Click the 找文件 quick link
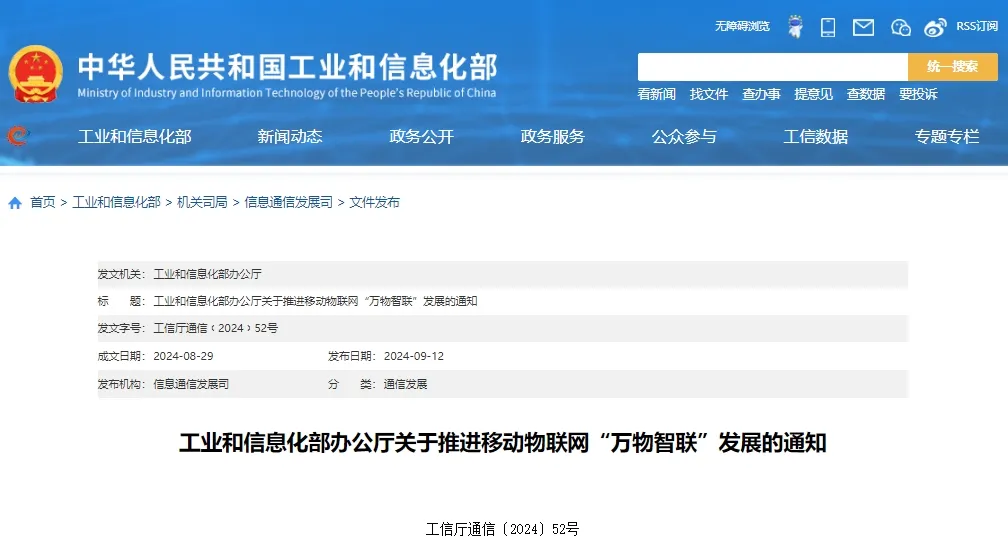Screen dimensions: 1008x543 tap(709, 94)
